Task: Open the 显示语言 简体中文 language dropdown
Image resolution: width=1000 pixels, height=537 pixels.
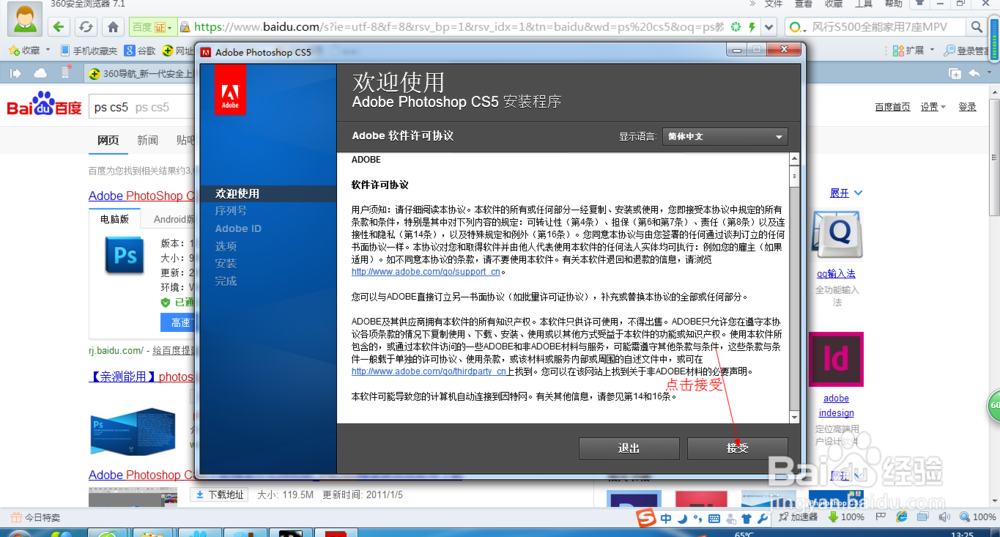Action: [x=725, y=136]
